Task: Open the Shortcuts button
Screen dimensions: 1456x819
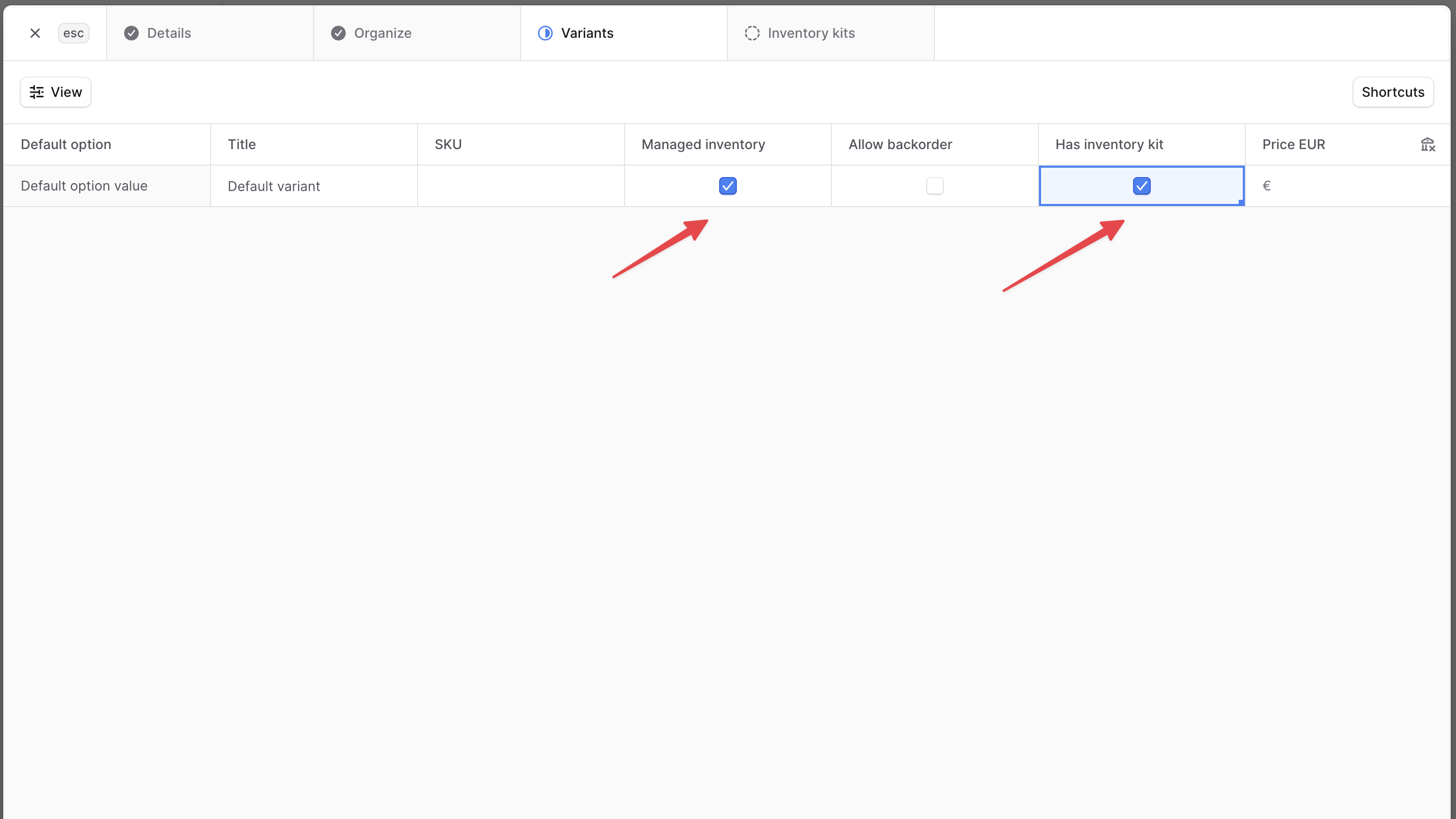Action: [1392, 92]
